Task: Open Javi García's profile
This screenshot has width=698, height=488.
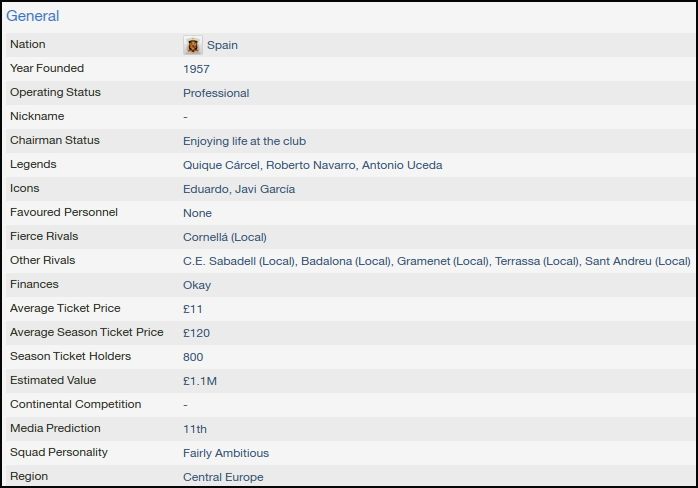Action: tap(265, 189)
